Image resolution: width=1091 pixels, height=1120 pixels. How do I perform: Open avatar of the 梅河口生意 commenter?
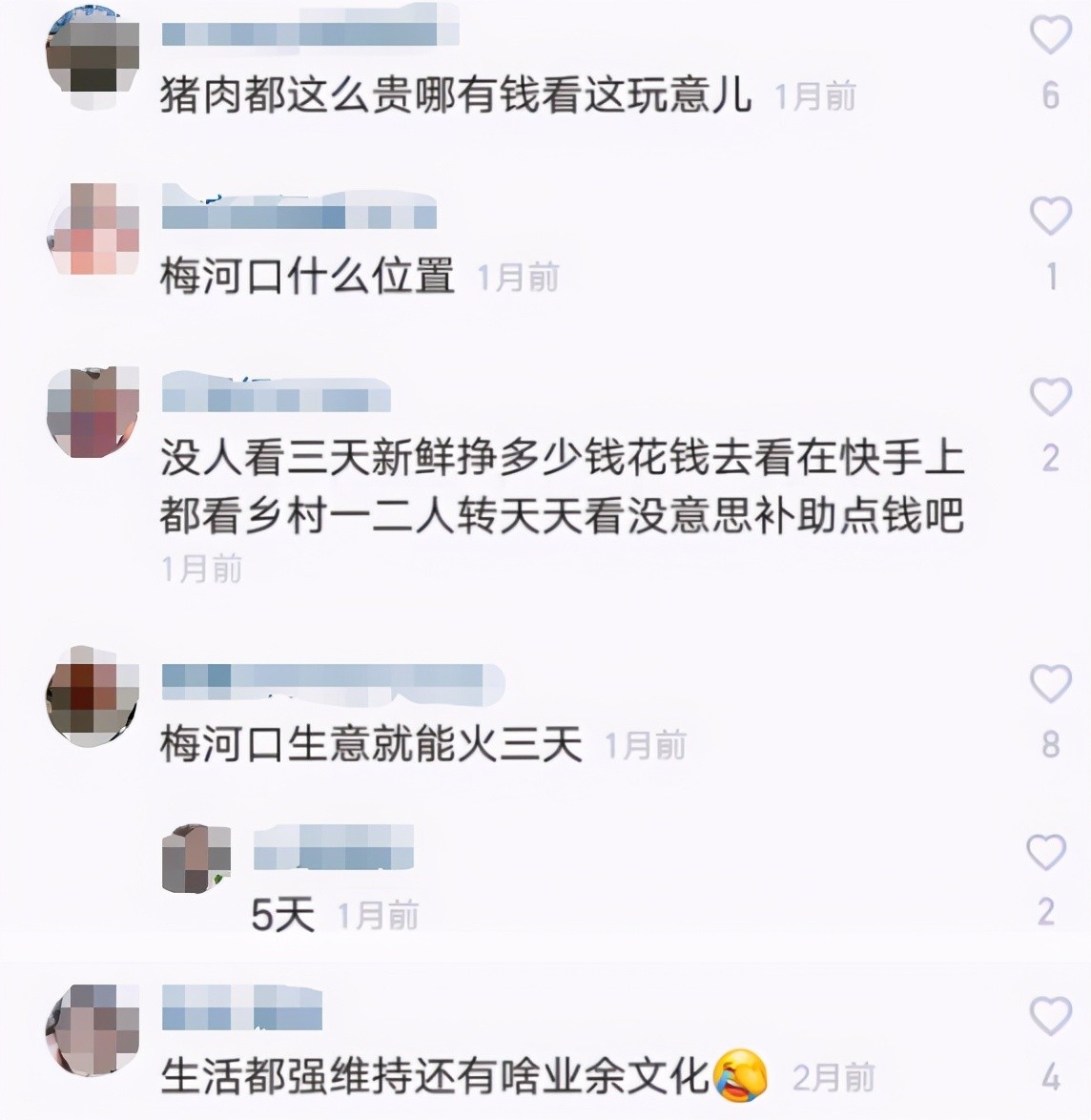coord(93,695)
